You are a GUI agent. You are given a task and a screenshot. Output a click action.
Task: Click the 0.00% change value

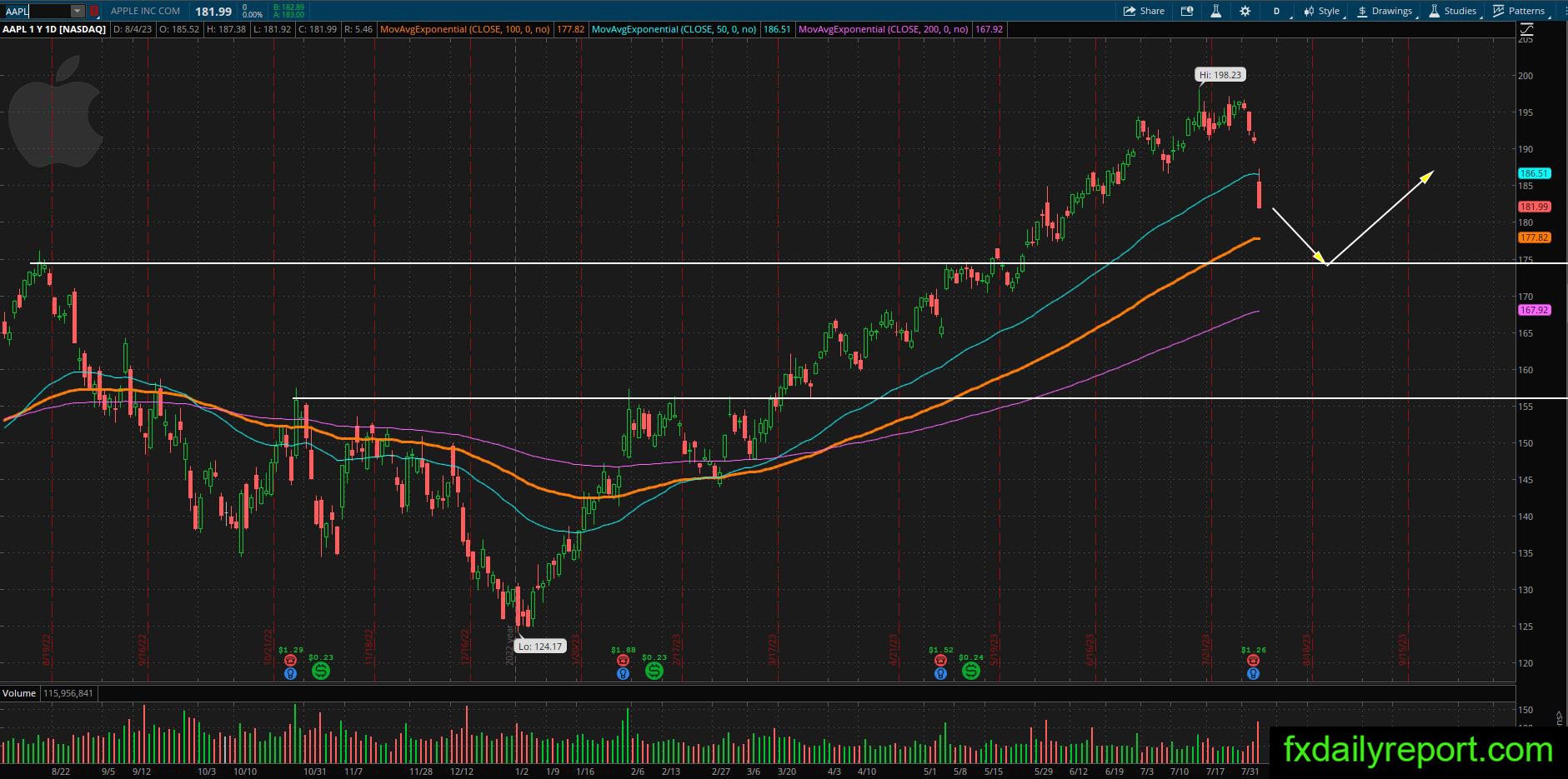click(252, 15)
